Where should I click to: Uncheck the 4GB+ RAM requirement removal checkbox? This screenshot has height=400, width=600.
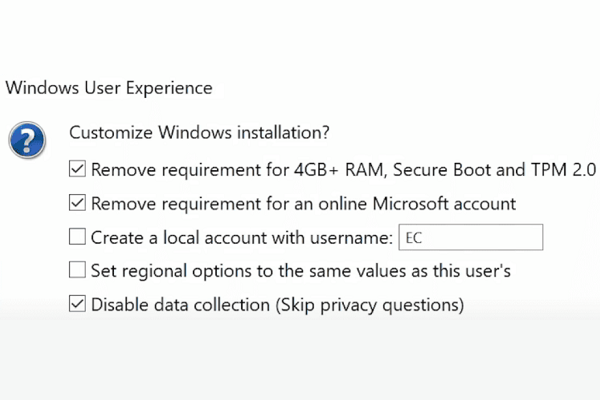pos(77,170)
